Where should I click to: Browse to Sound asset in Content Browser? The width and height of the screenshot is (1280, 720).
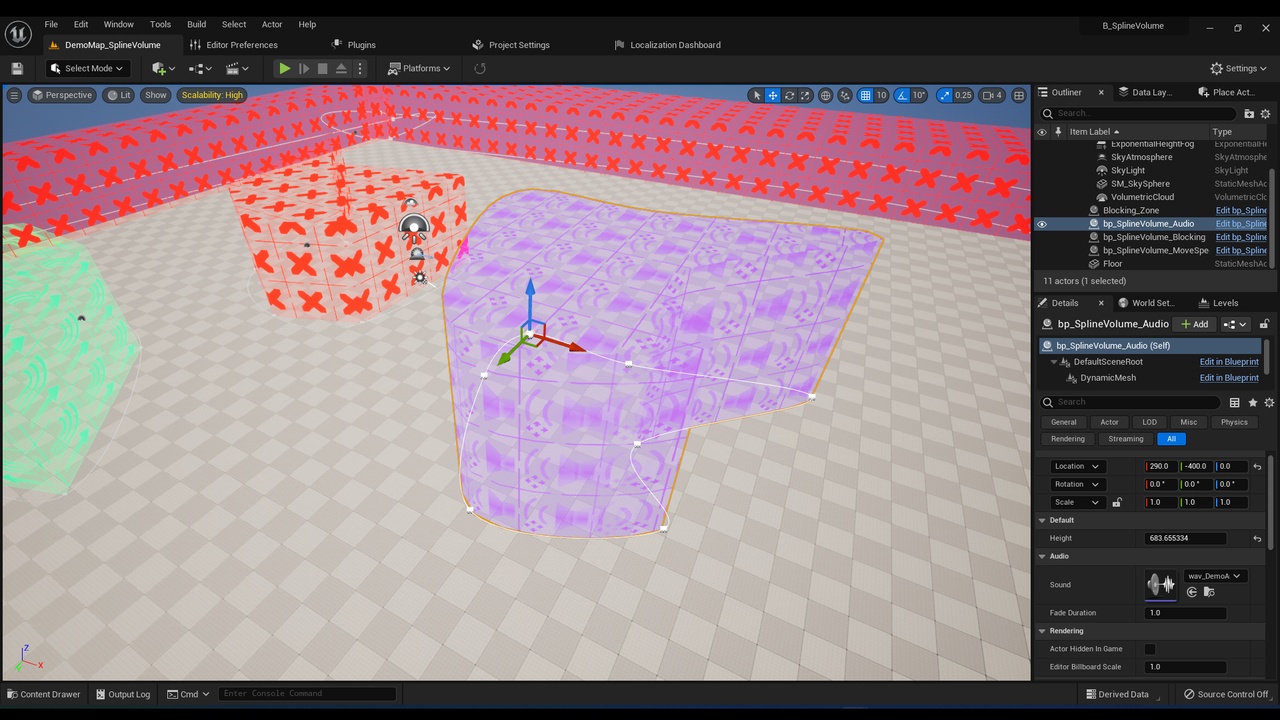[x=1209, y=592]
